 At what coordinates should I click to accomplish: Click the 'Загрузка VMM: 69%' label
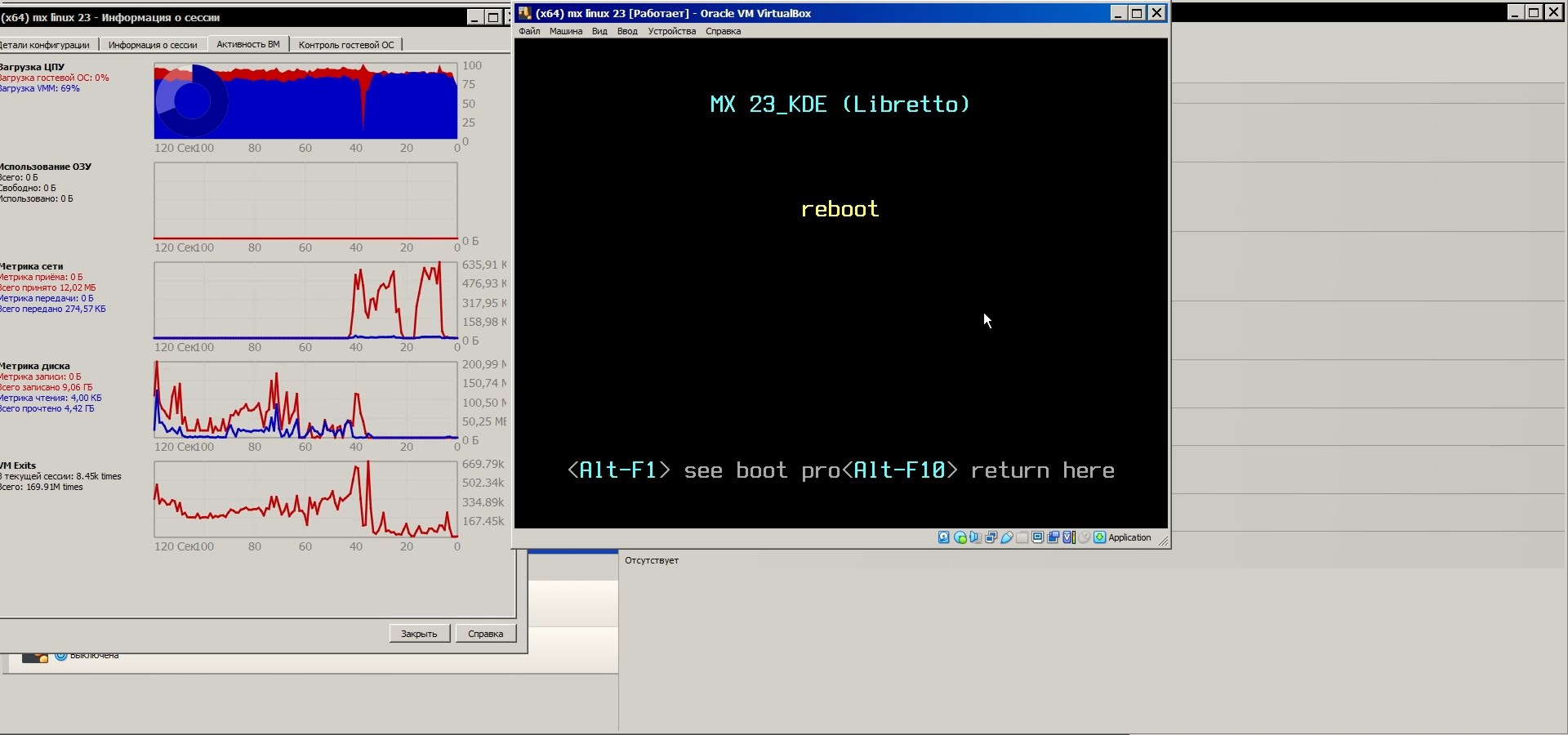pyautogui.click(x=40, y=88)
